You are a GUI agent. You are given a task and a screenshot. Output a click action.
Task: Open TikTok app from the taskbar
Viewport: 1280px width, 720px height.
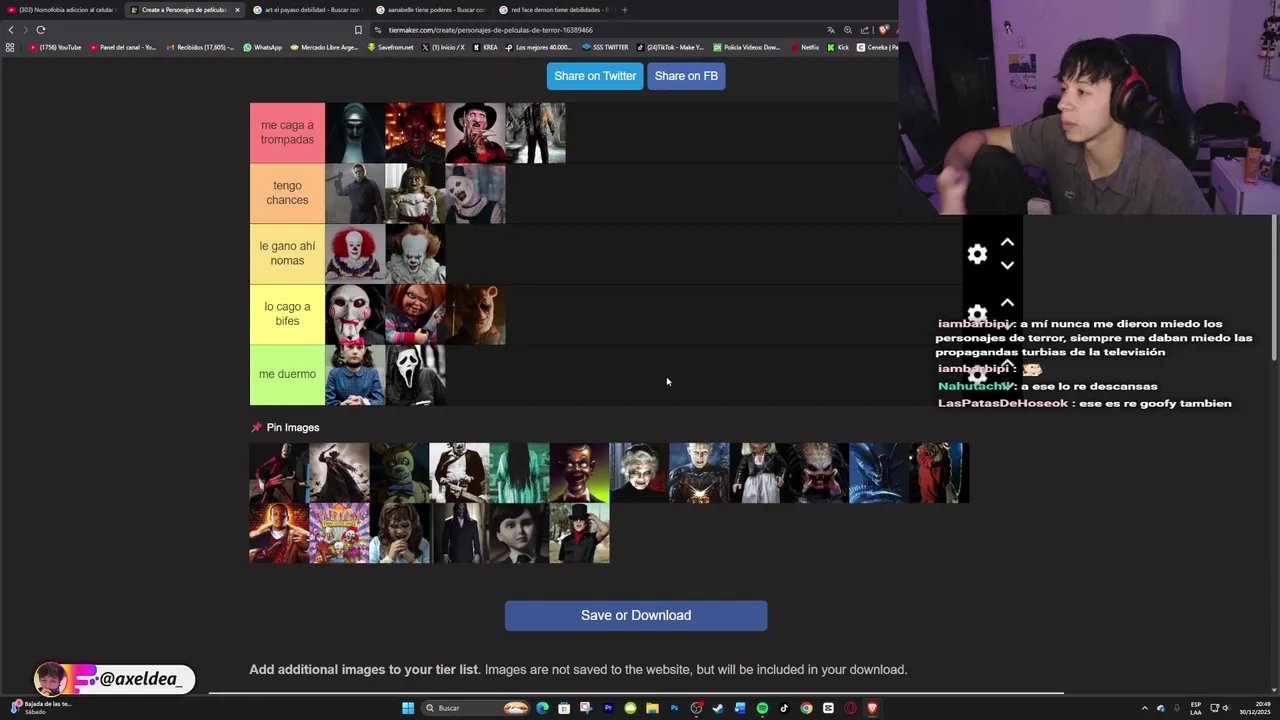point(784,708)
